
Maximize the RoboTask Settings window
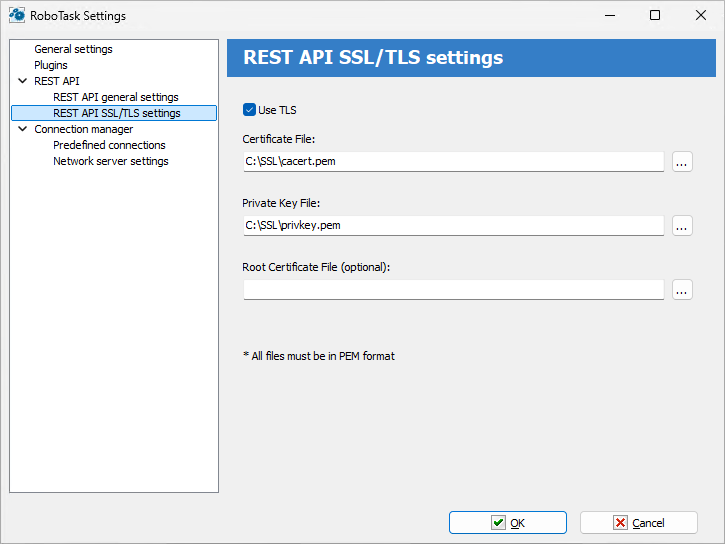coord(655,15)
